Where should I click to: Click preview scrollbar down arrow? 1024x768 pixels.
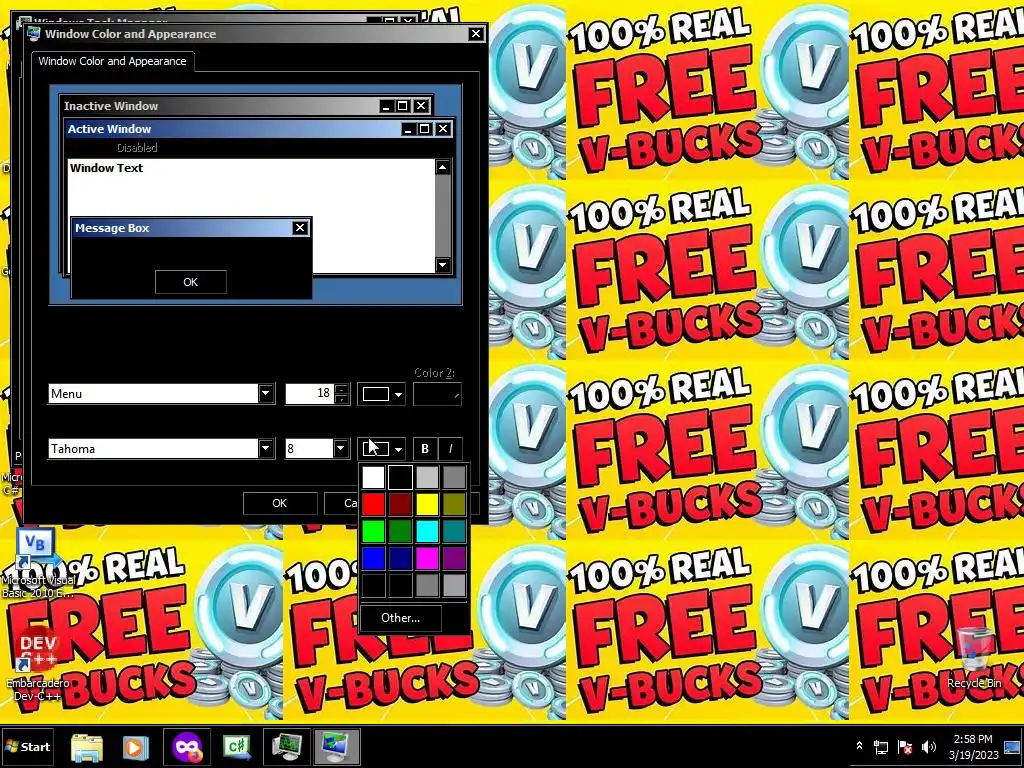point(442,264)
